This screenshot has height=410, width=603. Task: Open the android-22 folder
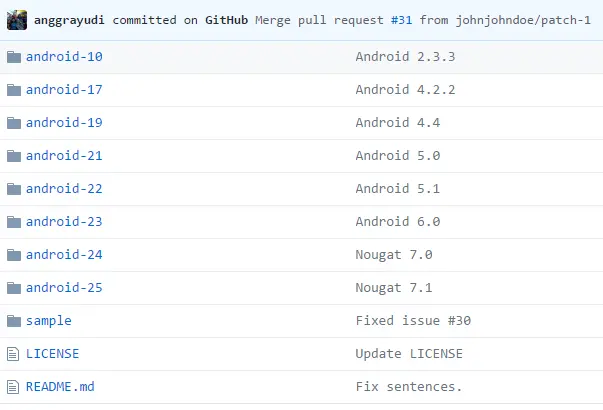click(x=64, y=189)
